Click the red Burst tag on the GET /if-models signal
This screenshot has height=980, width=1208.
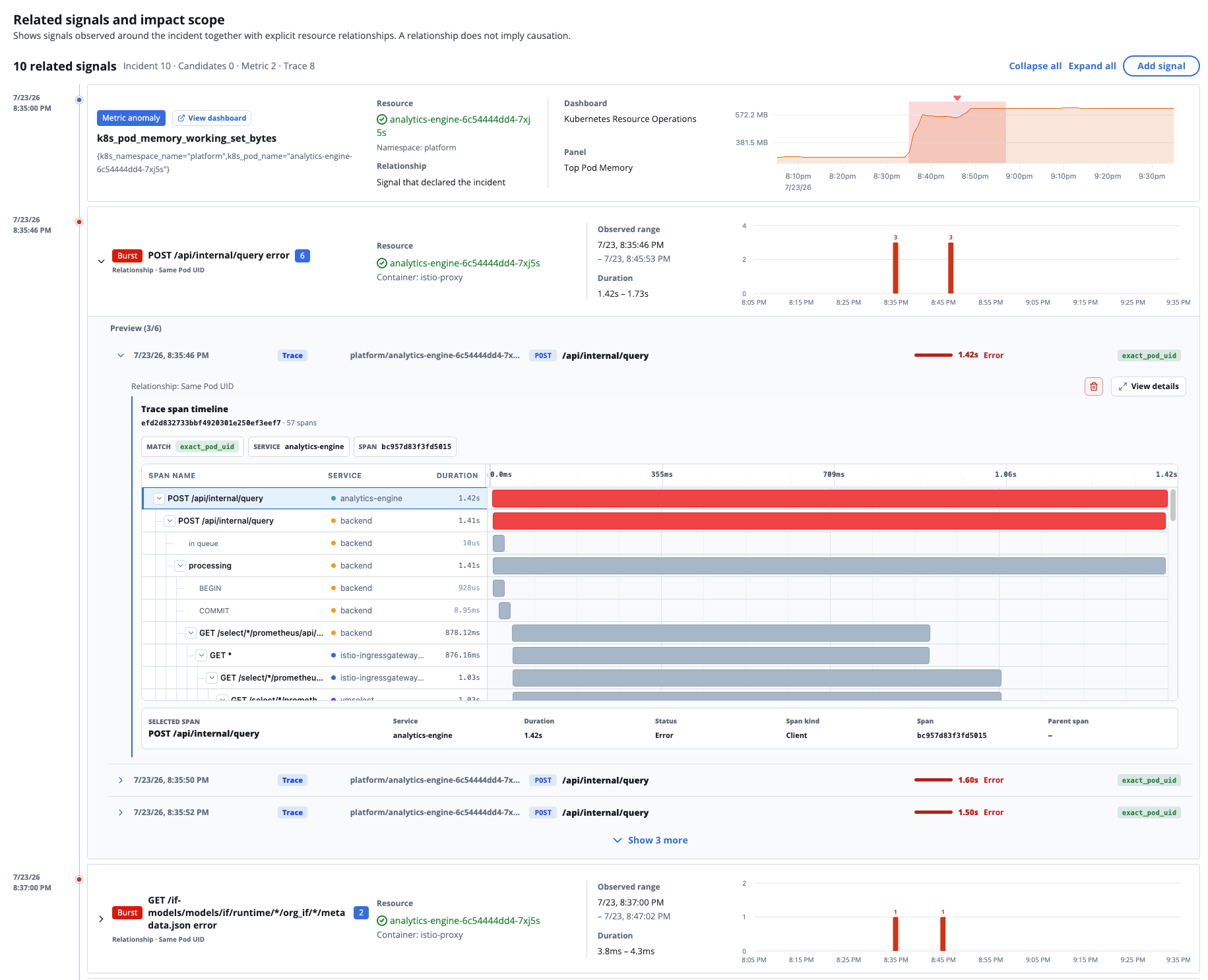click(x=127, y=913)
